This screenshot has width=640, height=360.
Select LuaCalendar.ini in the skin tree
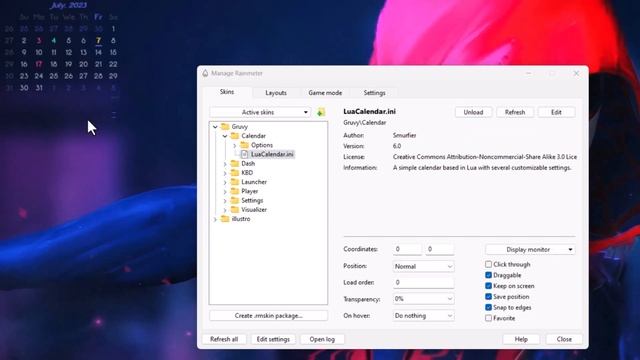pyautogui.click(x=272, y=154)
